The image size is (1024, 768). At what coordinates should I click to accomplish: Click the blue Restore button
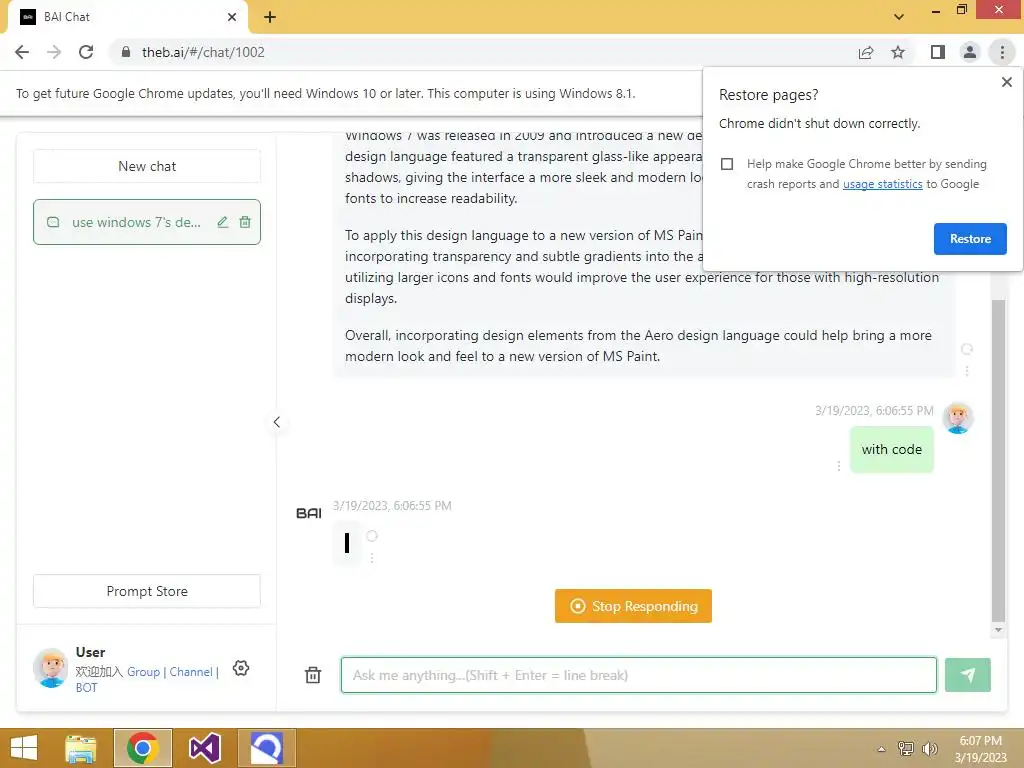pos(970,239)
